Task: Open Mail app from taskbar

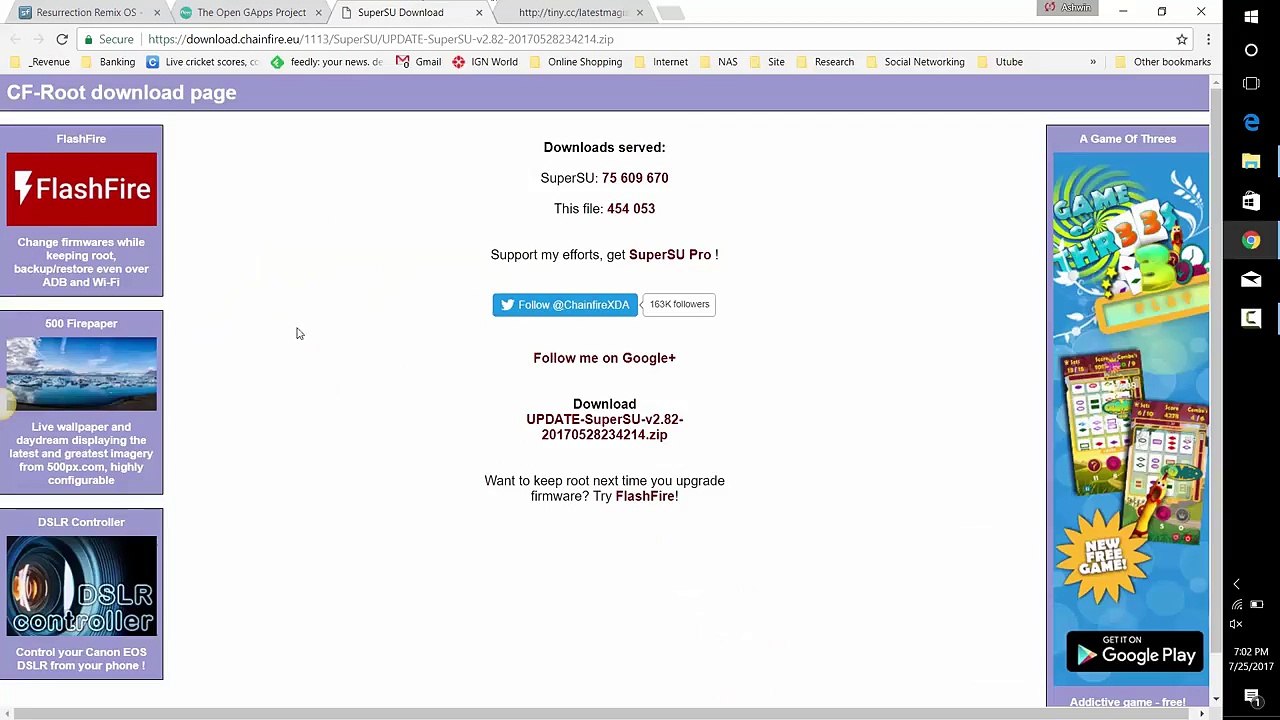Action: point(1251,279)
